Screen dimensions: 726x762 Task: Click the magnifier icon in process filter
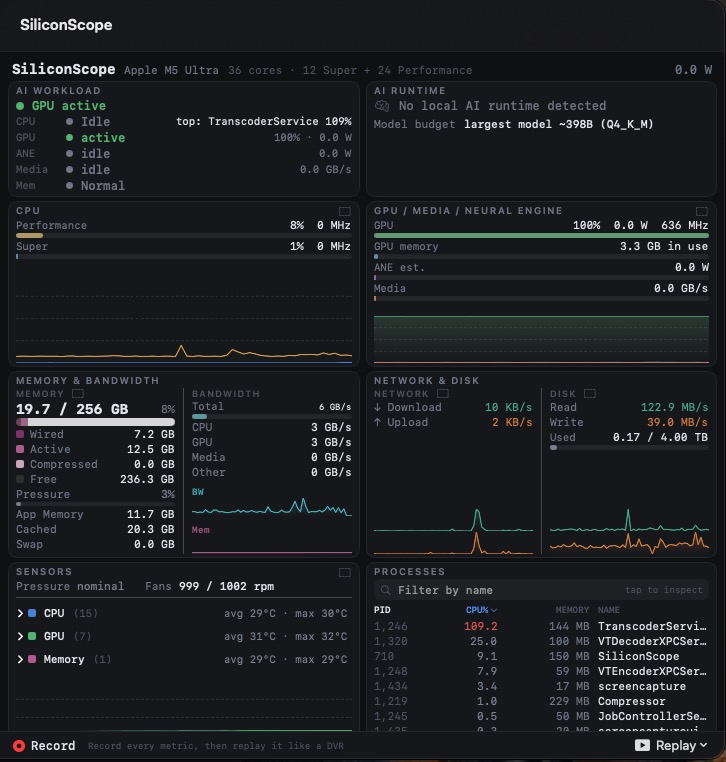pyautogui.click(x=385, y=590)
